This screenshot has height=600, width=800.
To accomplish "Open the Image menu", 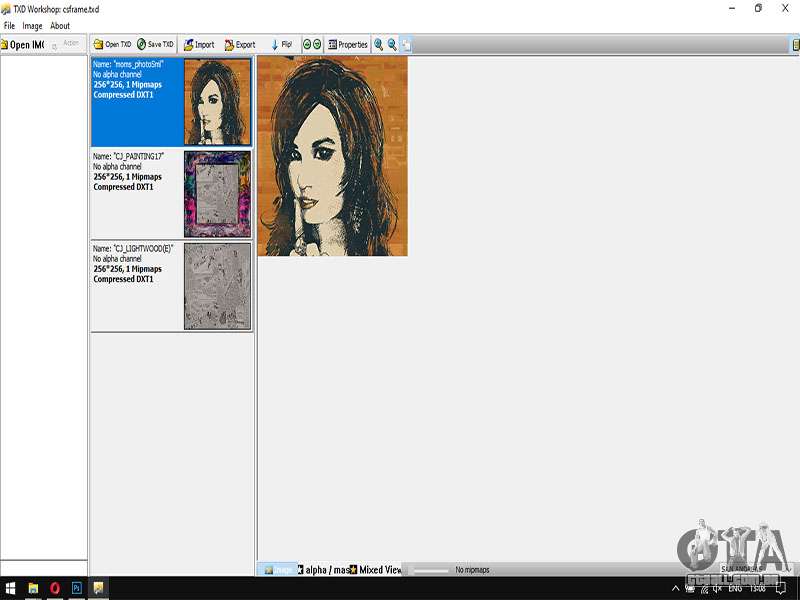I will [x=32, y=25].
